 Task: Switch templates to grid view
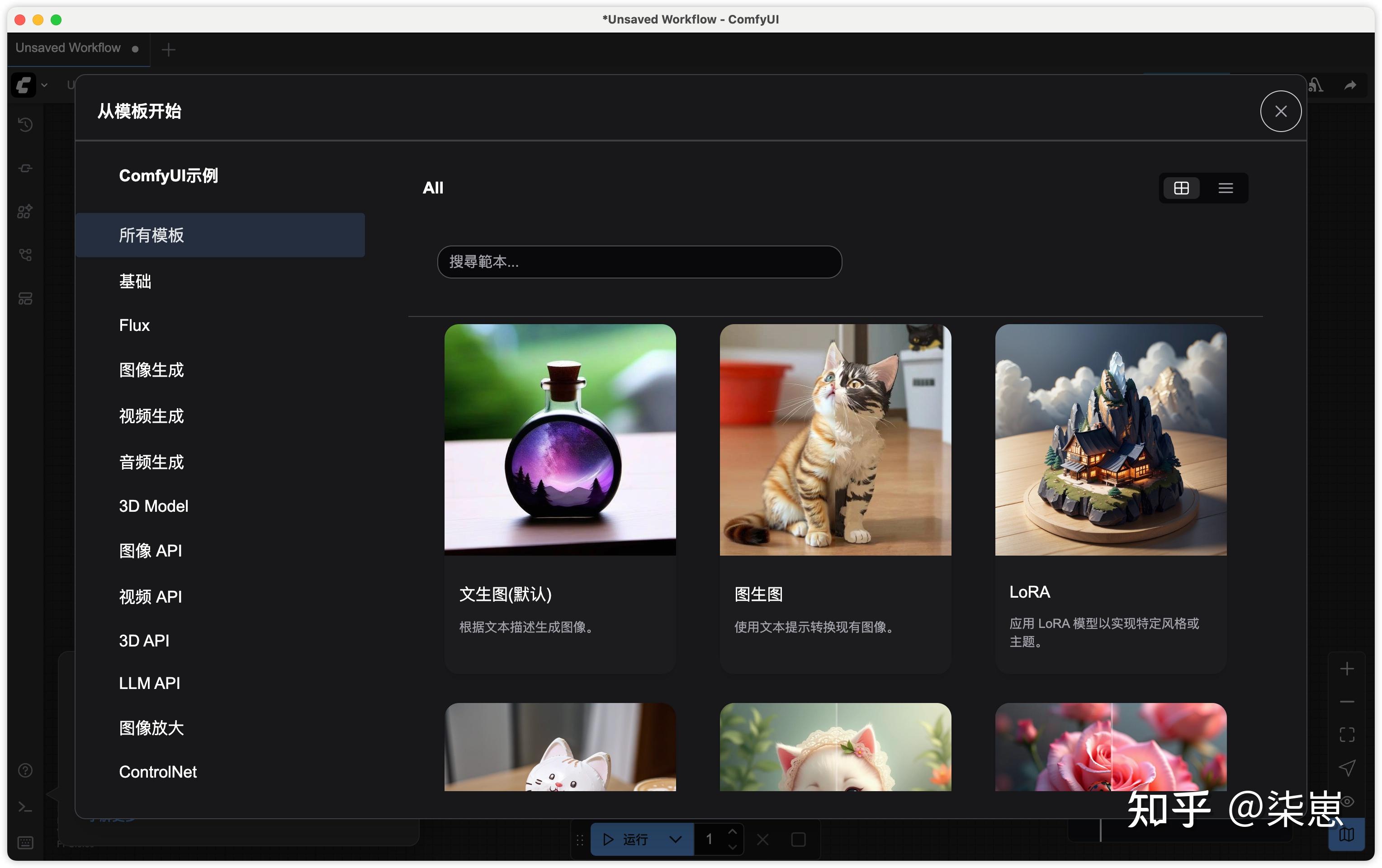coord(1181,188)
